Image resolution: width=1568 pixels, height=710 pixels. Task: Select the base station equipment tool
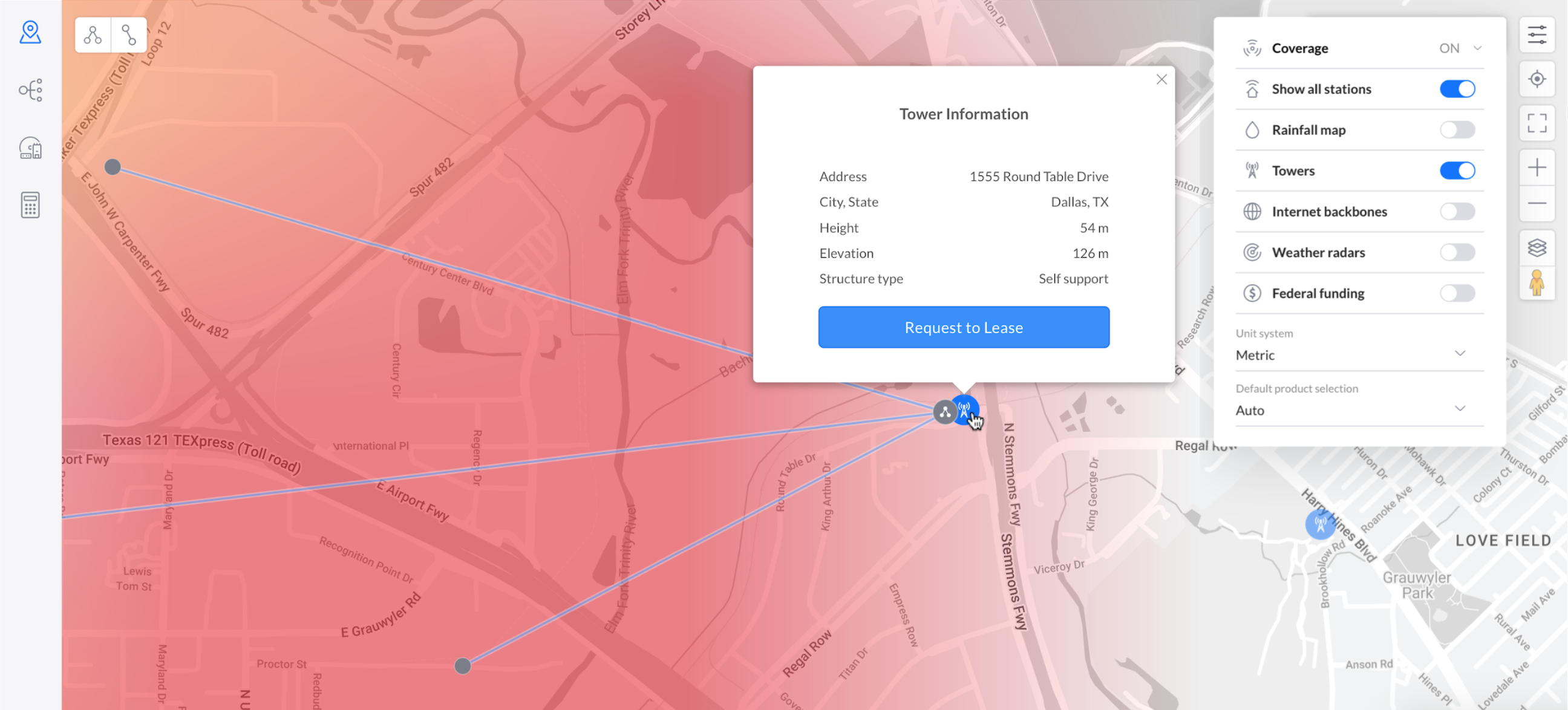pos(30,148)
